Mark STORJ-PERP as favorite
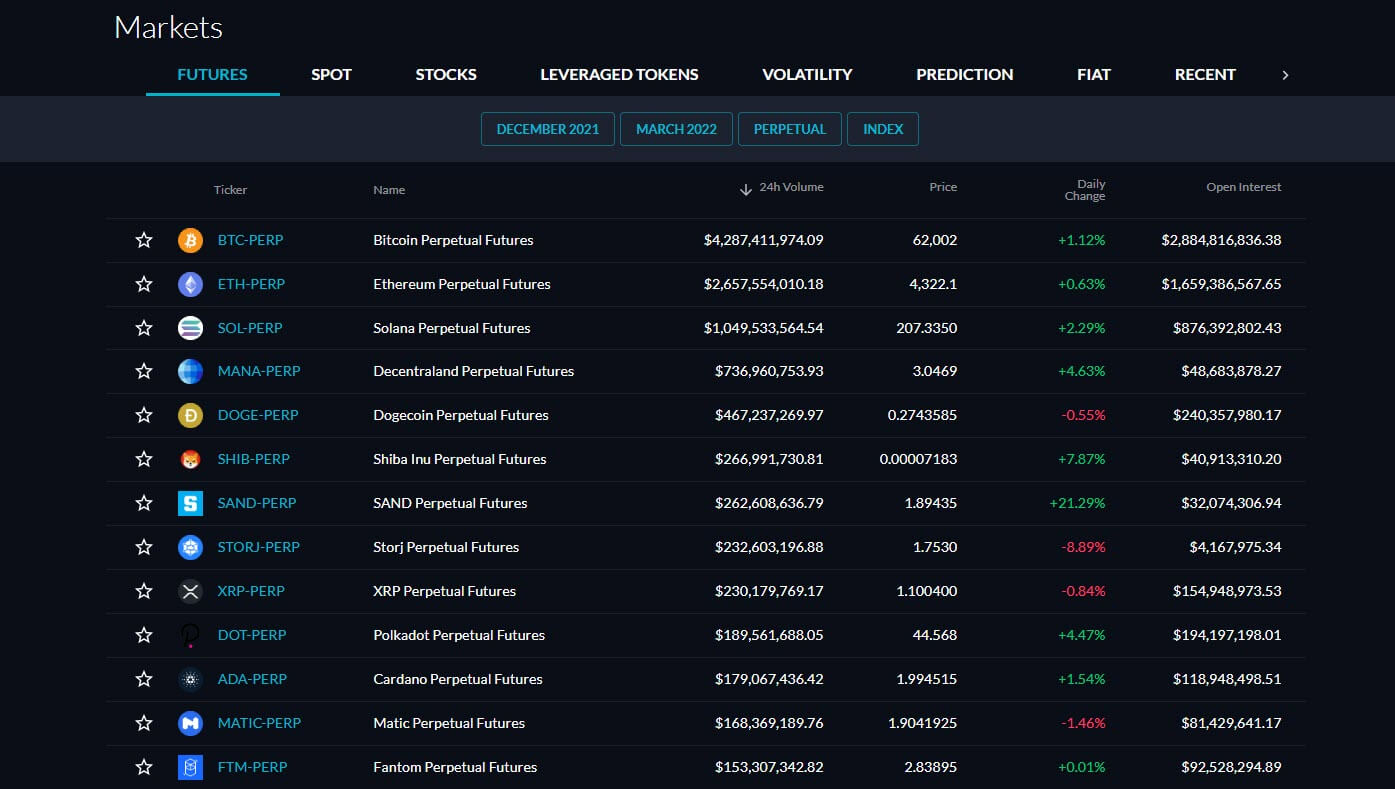Image resolution: width=1395 pixels, height=789 pixels. pyautogui.click(x=144, y=547)
